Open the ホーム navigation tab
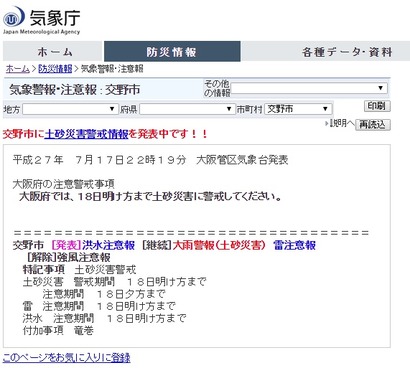This screenshot has height=368, width=410. 54,52
